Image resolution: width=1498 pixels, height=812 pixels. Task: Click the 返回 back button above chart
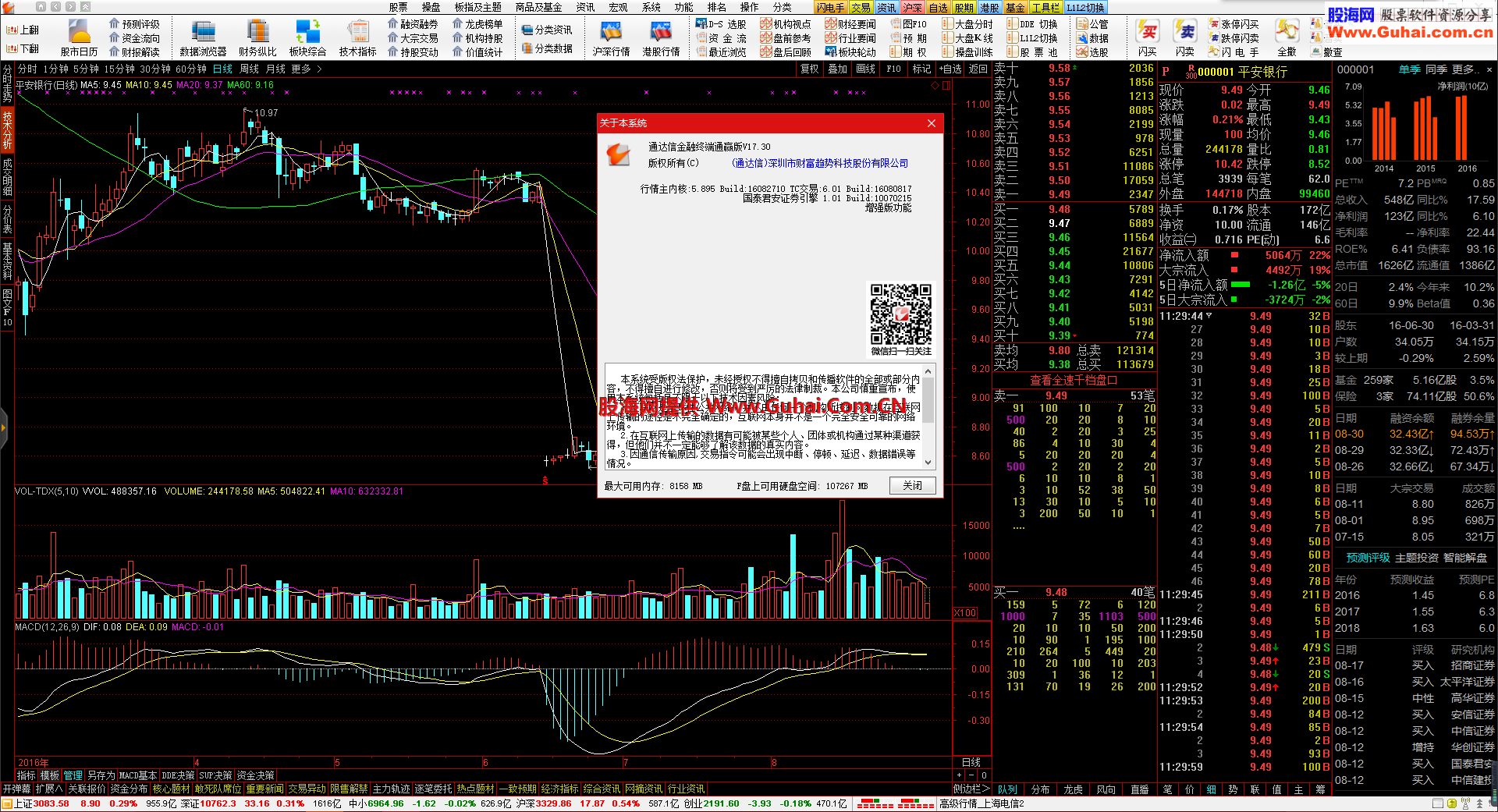pos(978,69)
